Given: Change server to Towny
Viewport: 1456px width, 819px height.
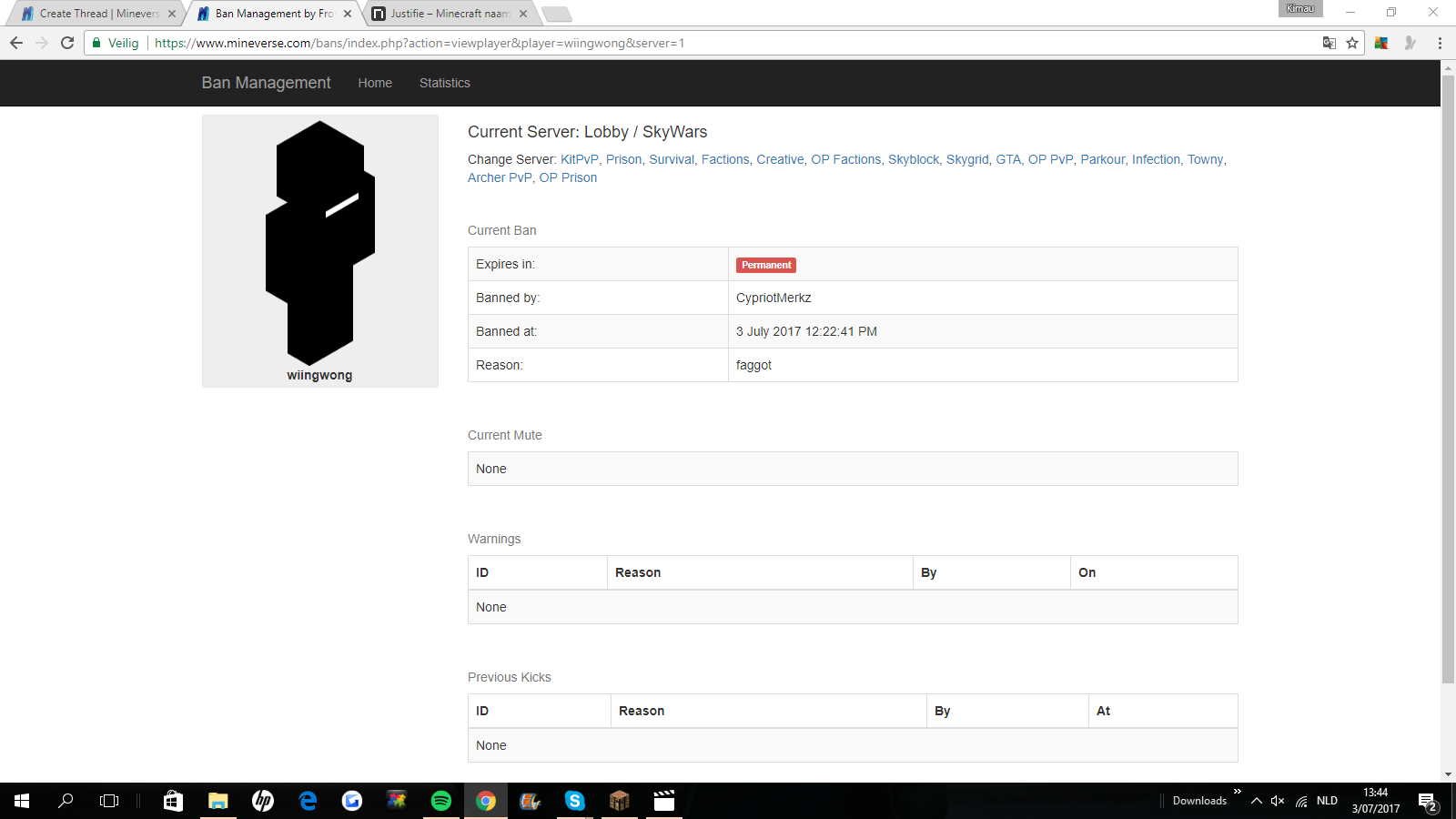Looking at the screenshot, I should click(1206, 159).
